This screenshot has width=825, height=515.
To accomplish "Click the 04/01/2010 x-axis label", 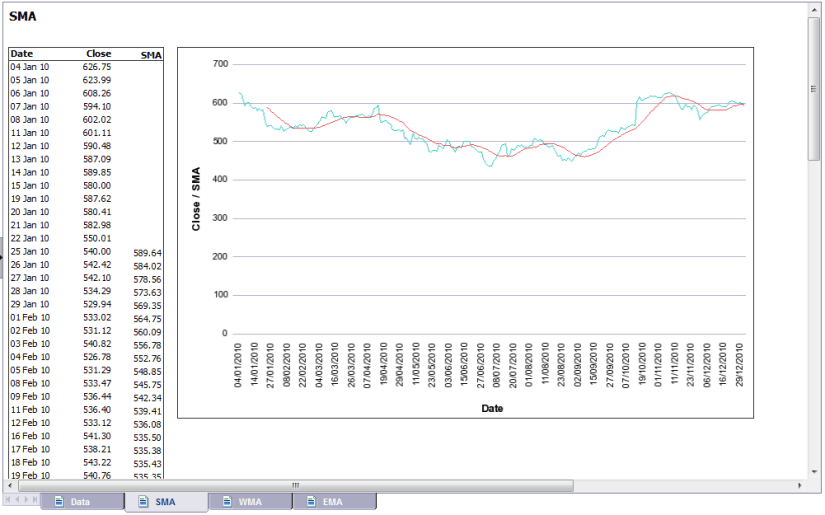I will click(238, 365).
